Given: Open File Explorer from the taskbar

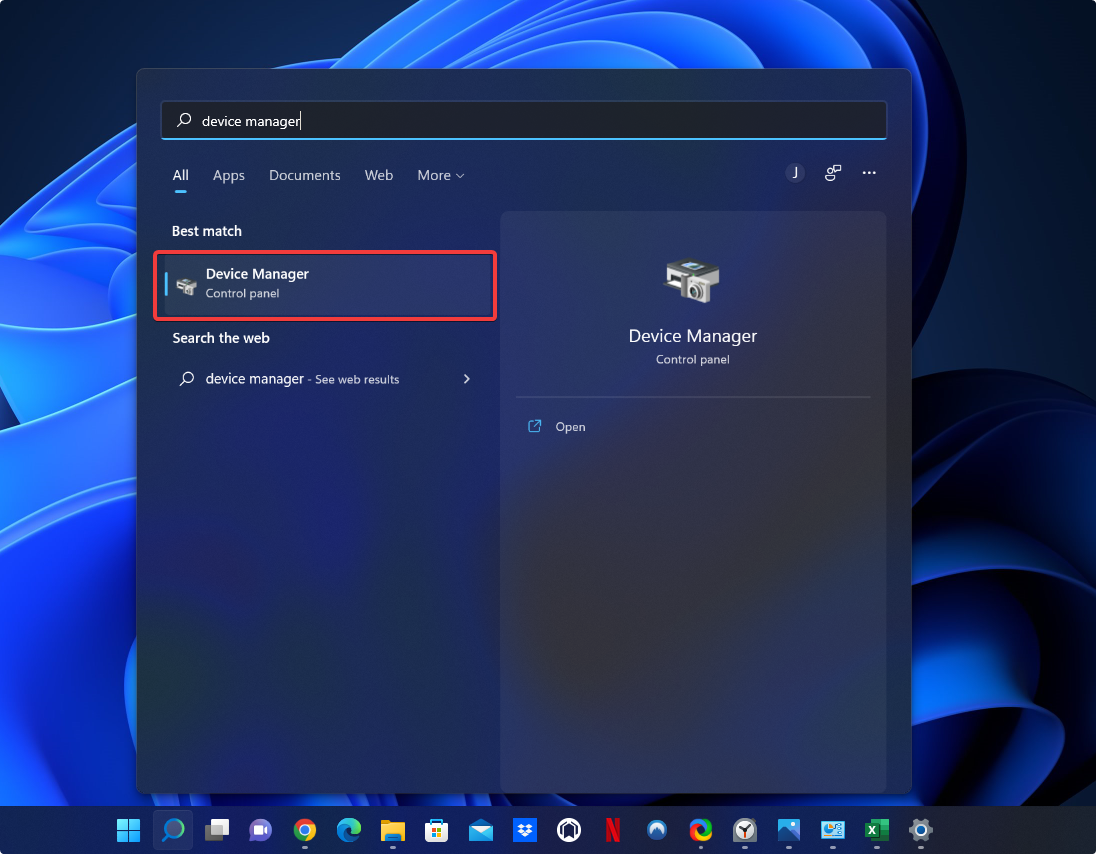Looking at the screenshot, I should coord(393,830).
